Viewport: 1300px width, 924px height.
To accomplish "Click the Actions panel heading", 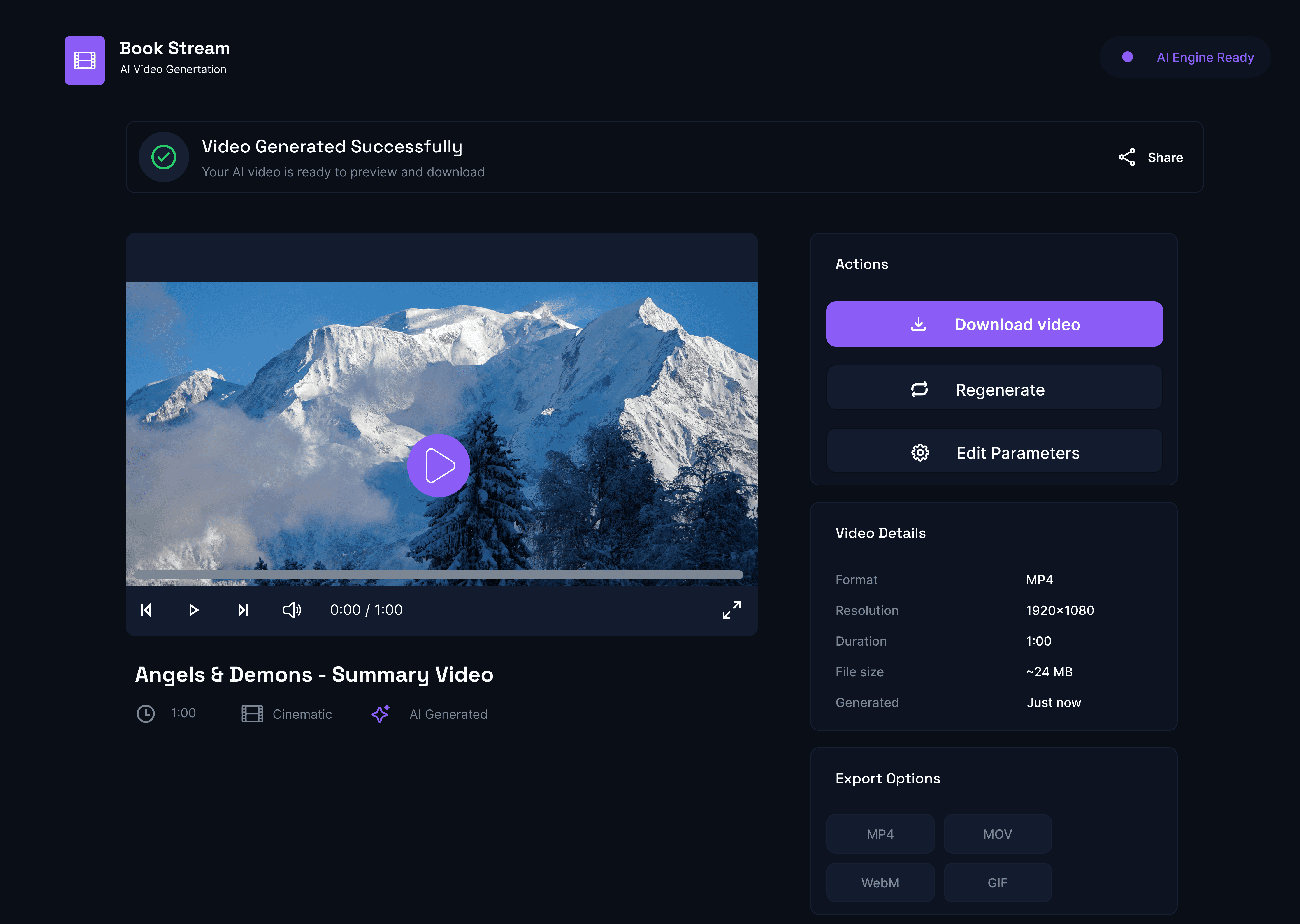I will [862, 264].
